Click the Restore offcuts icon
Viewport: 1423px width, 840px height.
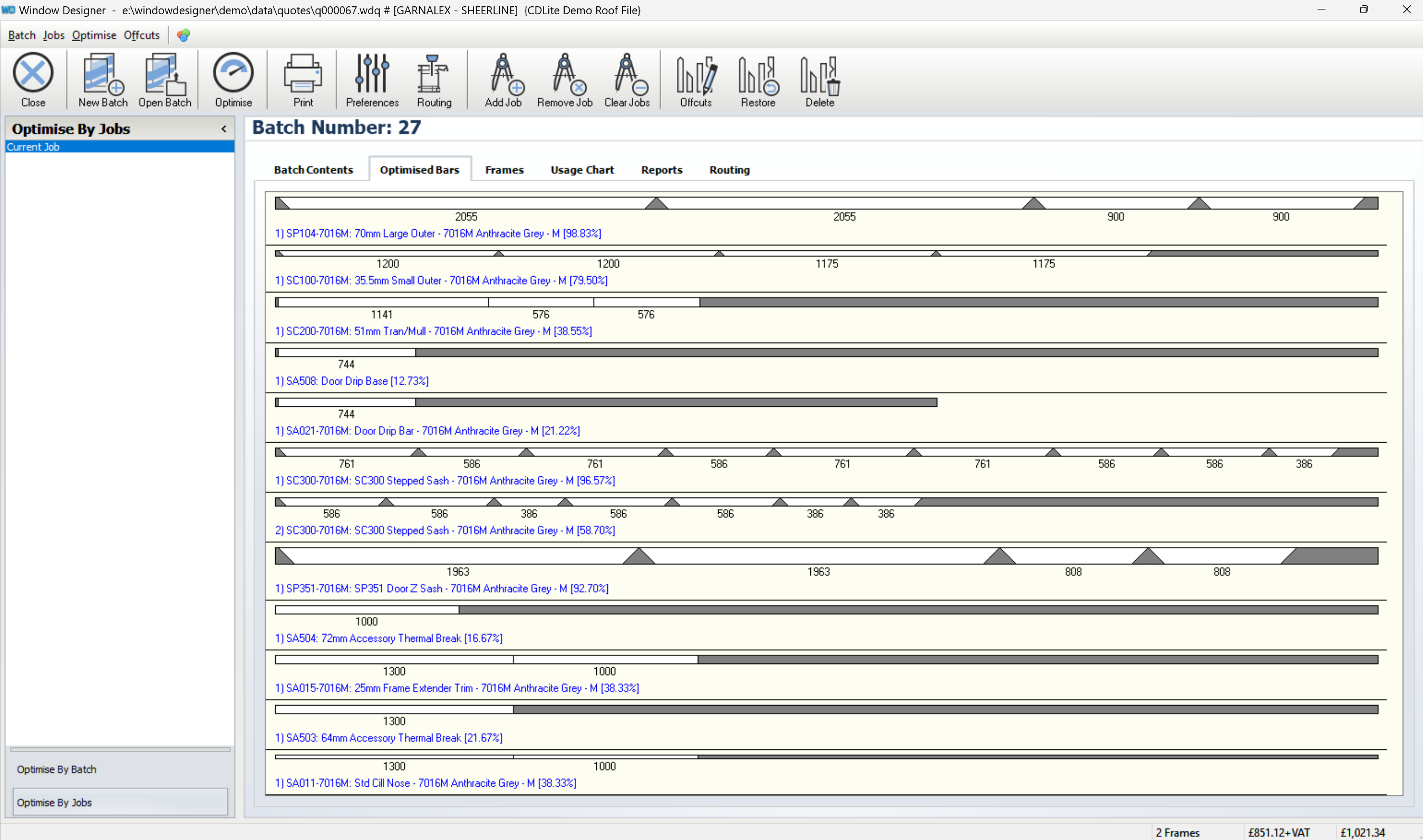tap(758, 80)
